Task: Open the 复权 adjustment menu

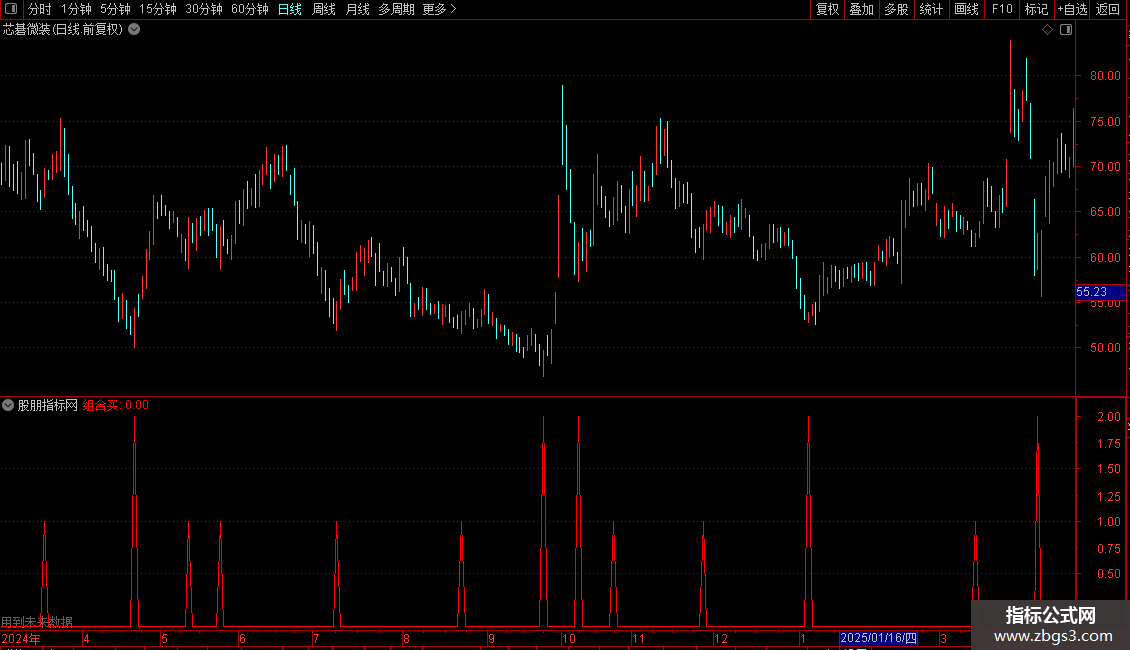Action: pos(827,9)
